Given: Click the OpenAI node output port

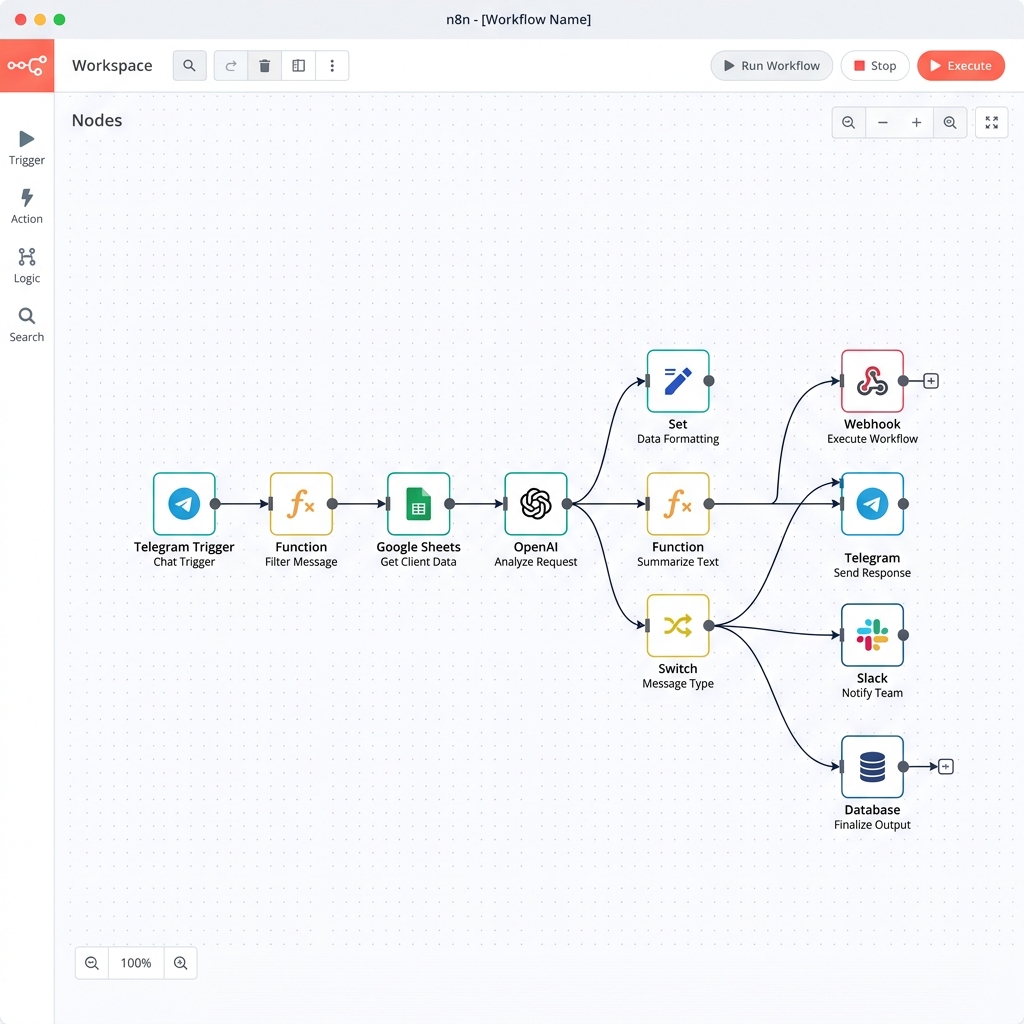Looking at the screenshot, I should 567,504.
